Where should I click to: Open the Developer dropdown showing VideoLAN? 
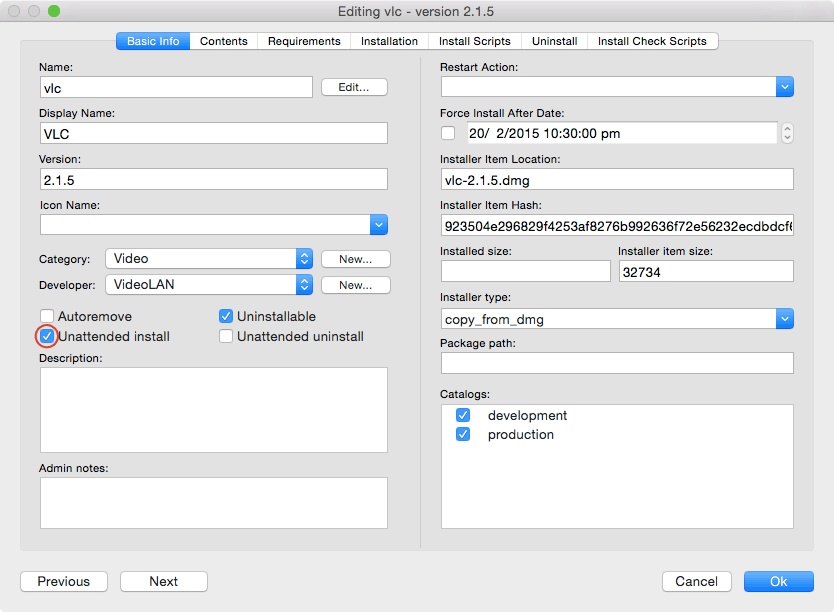click(305, 285)
